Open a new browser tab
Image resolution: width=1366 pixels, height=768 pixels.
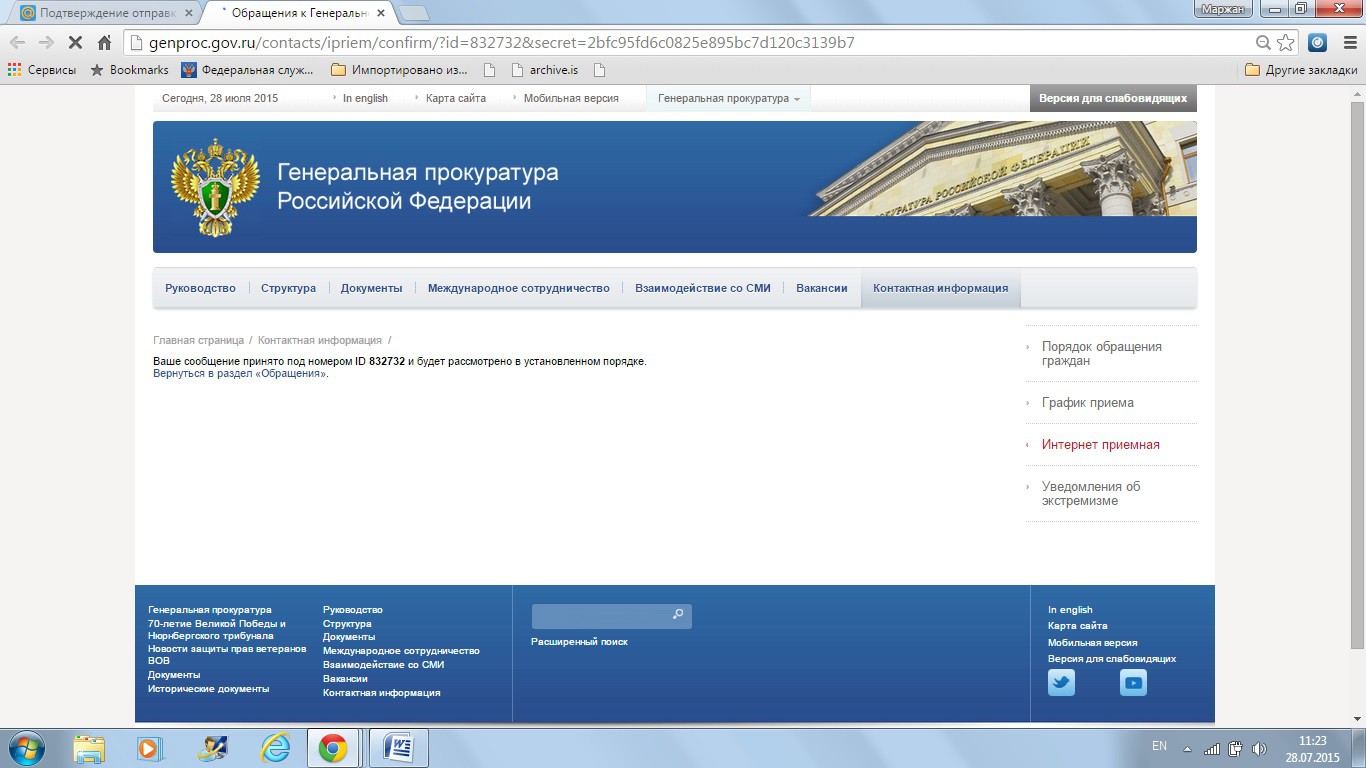click(x=413, y=13)
